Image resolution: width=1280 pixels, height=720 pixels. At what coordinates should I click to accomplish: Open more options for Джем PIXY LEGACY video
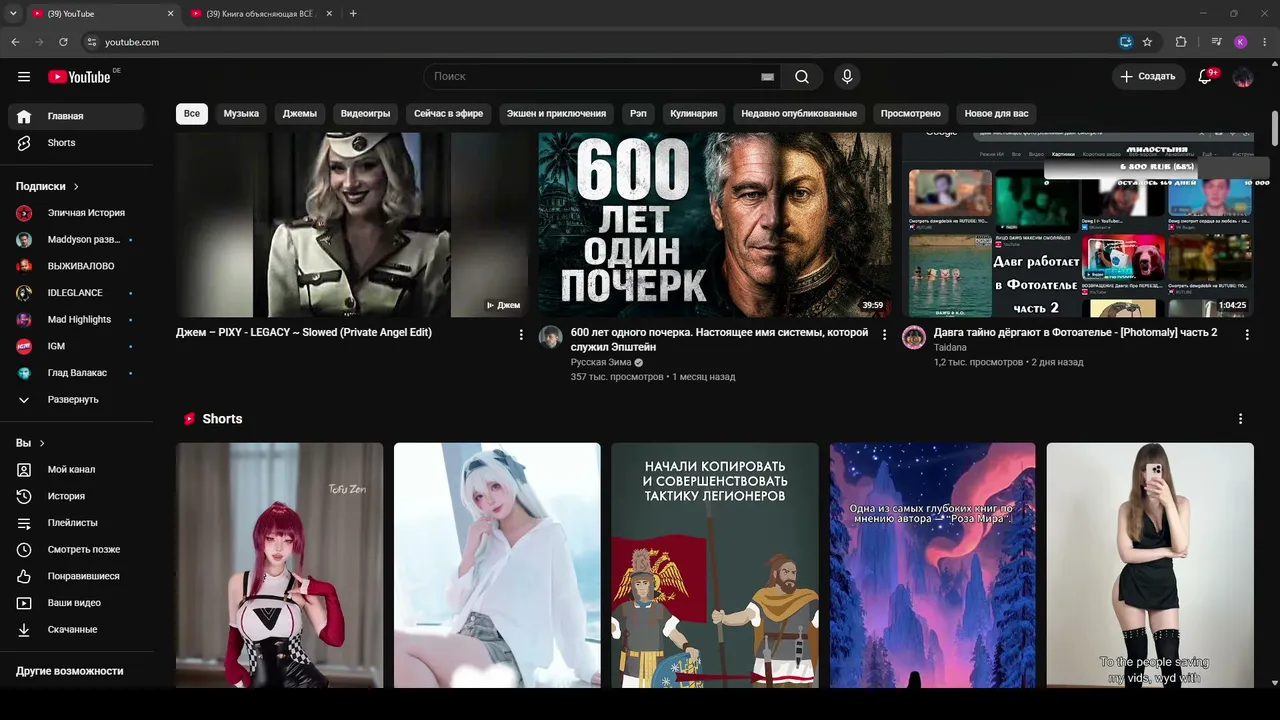521,335
